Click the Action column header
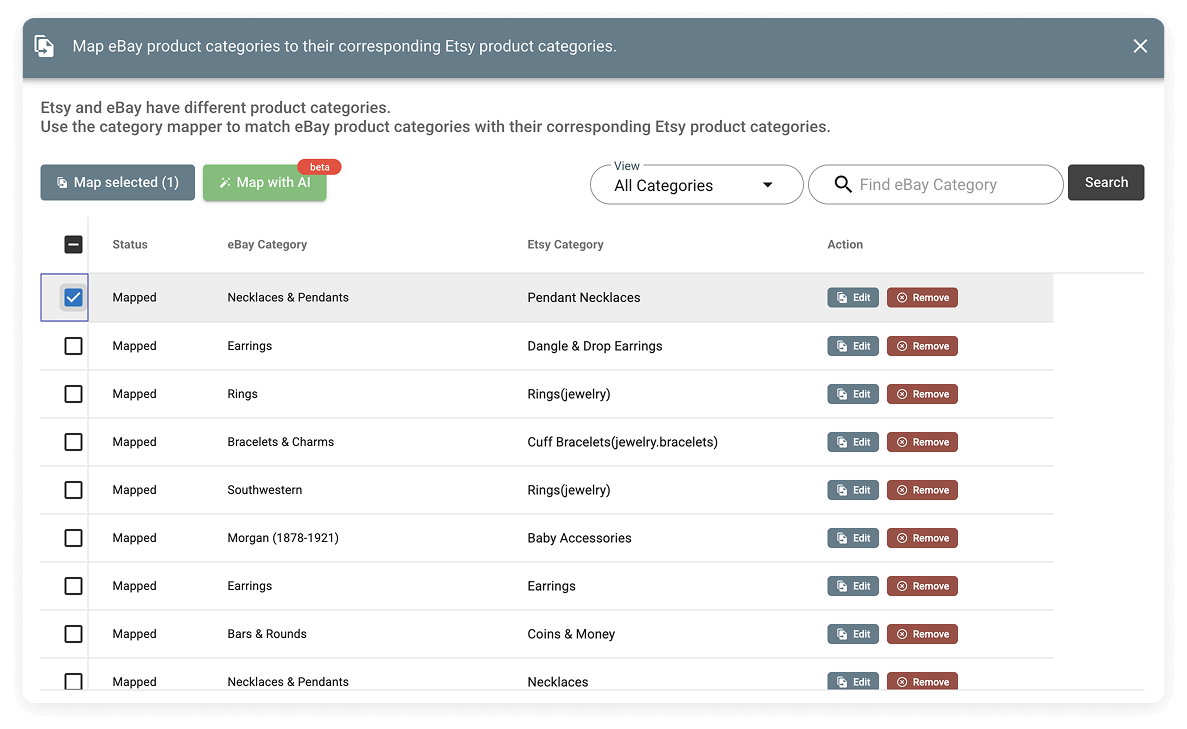Screen dimensions: 1187x729 point(845,245)
